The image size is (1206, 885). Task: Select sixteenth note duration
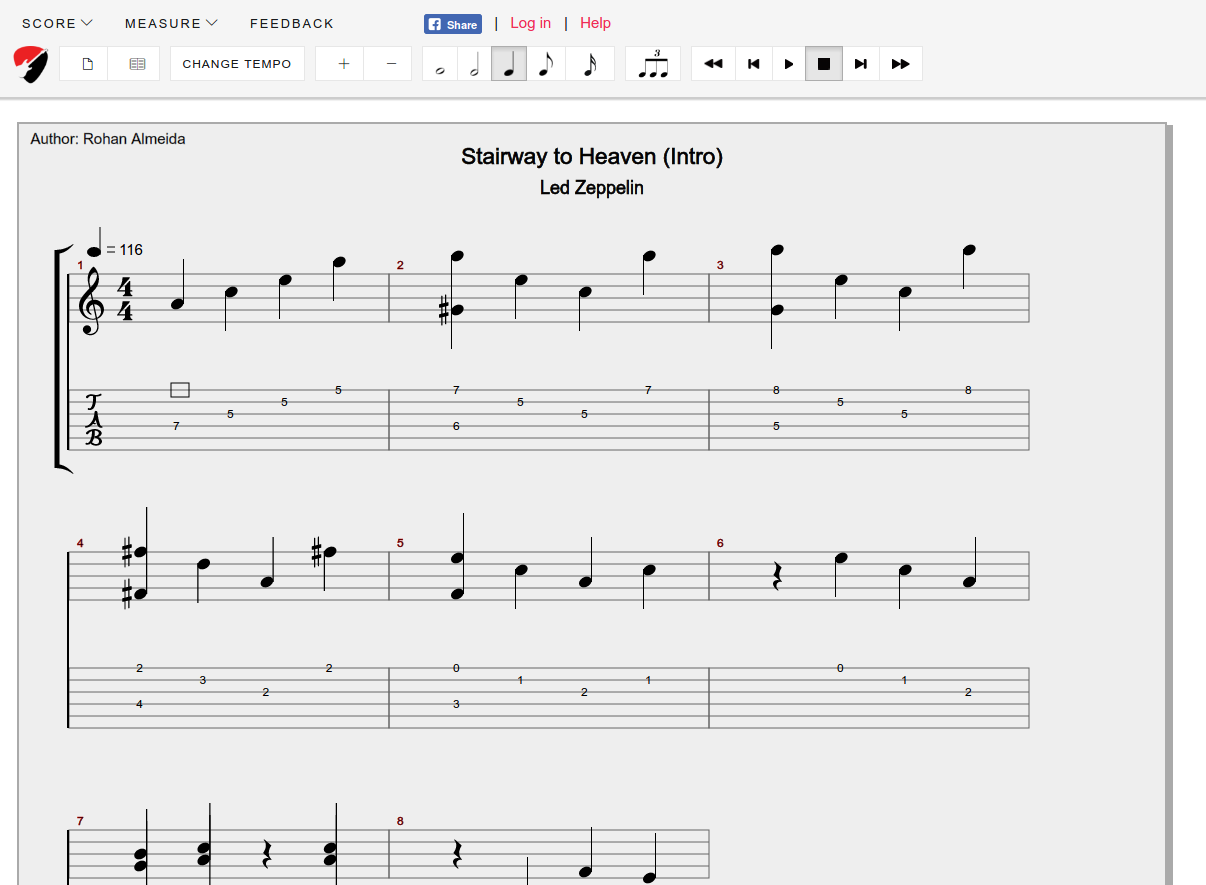[x=590, y=64]
